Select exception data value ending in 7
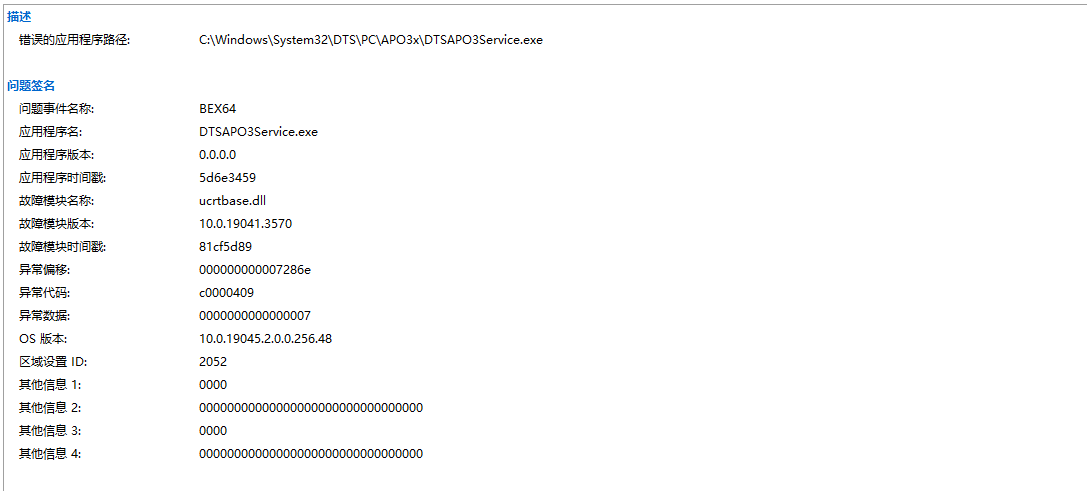Viewport: 1087px width, 491px height. pos(255,316)
